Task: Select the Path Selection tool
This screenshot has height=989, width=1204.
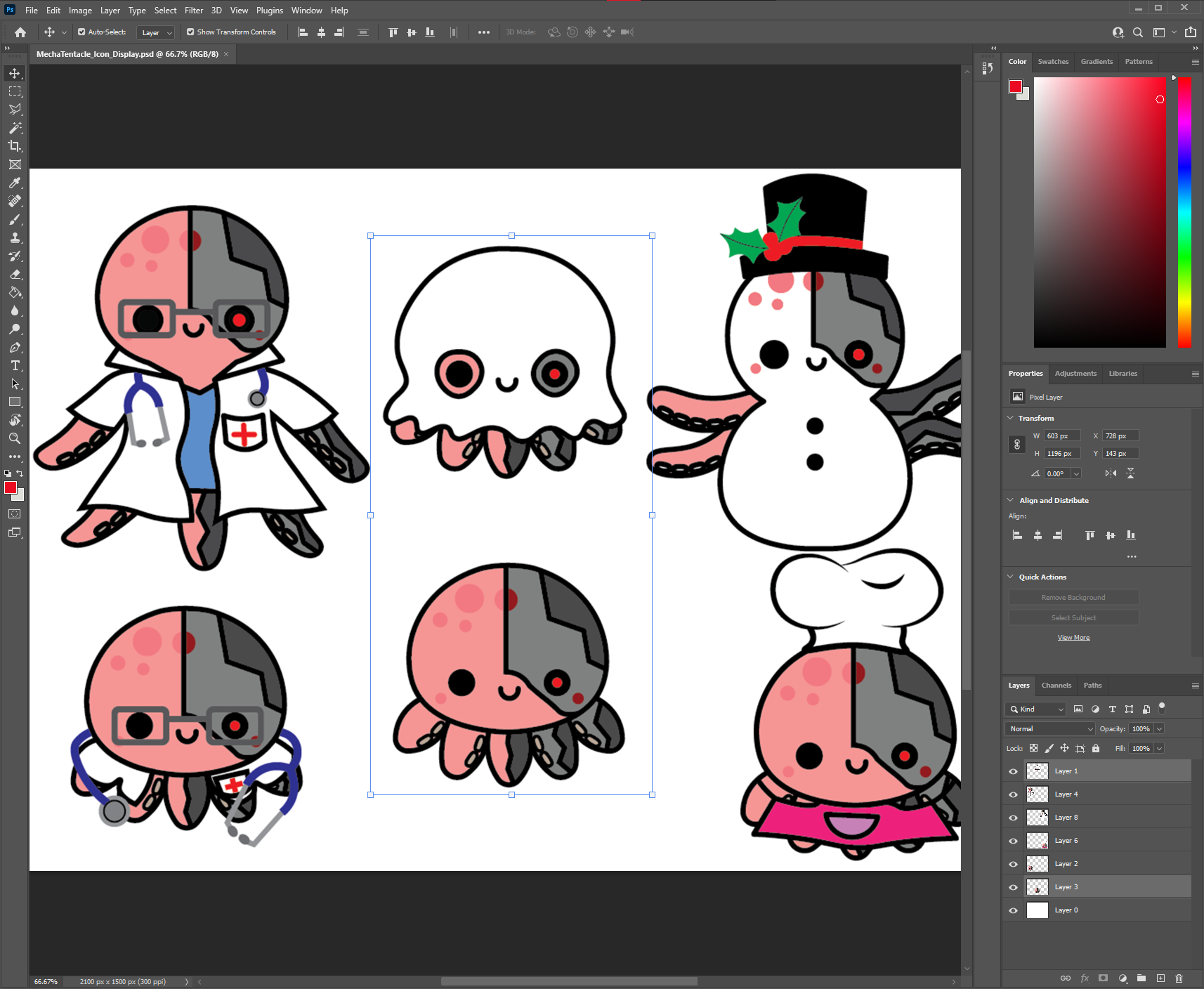Action: coord(15,384)
